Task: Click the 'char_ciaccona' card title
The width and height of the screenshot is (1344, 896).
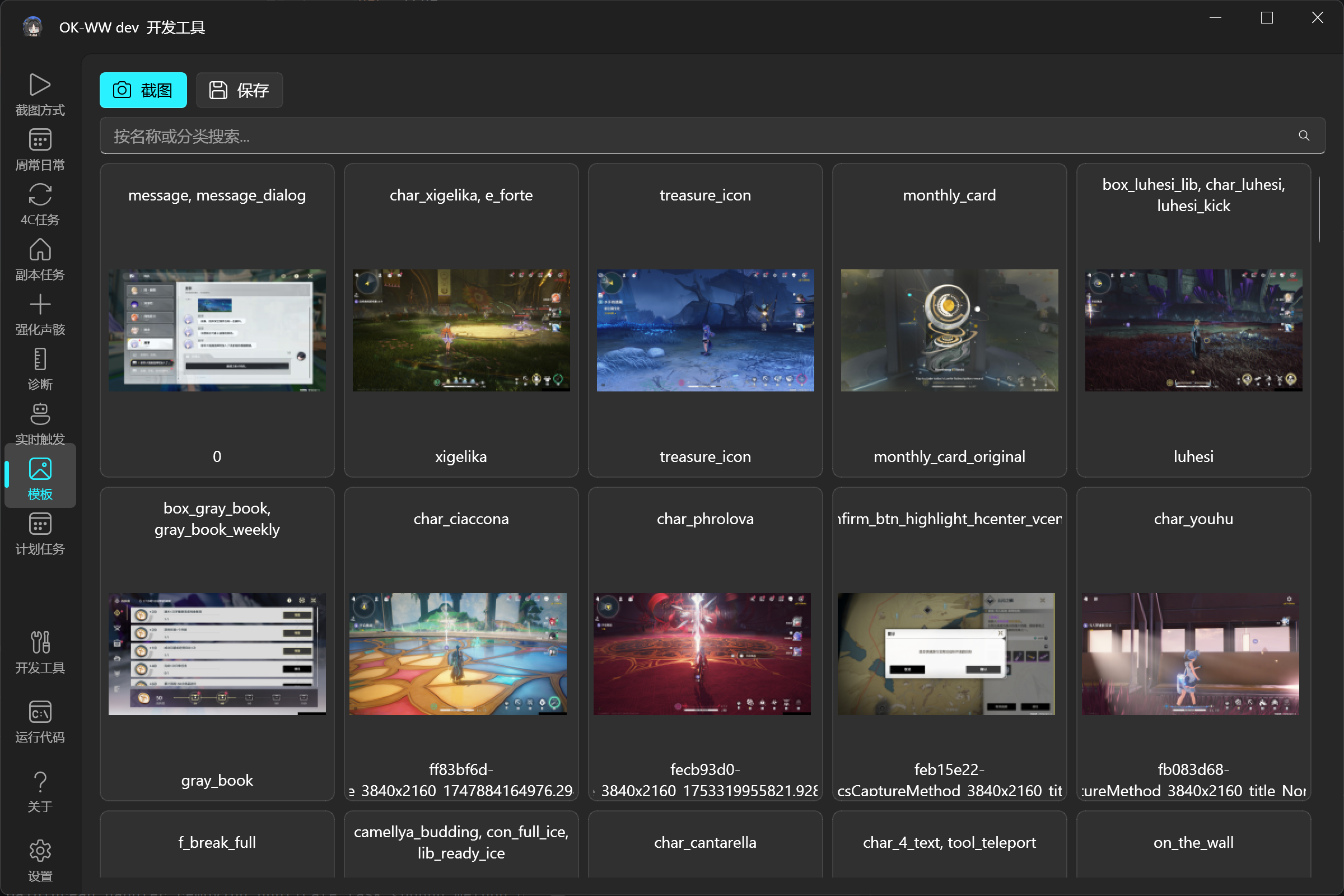Action: 461,519
